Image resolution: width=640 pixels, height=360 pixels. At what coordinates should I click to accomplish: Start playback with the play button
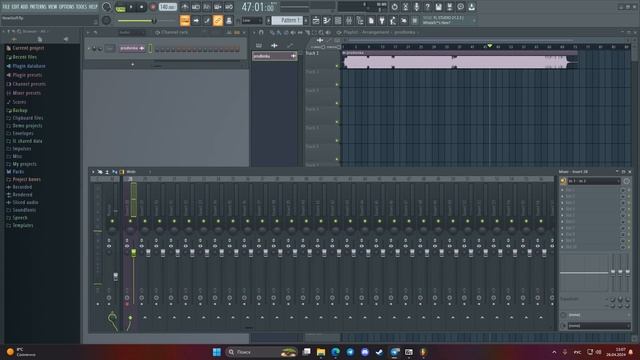[x=131, y=7]
